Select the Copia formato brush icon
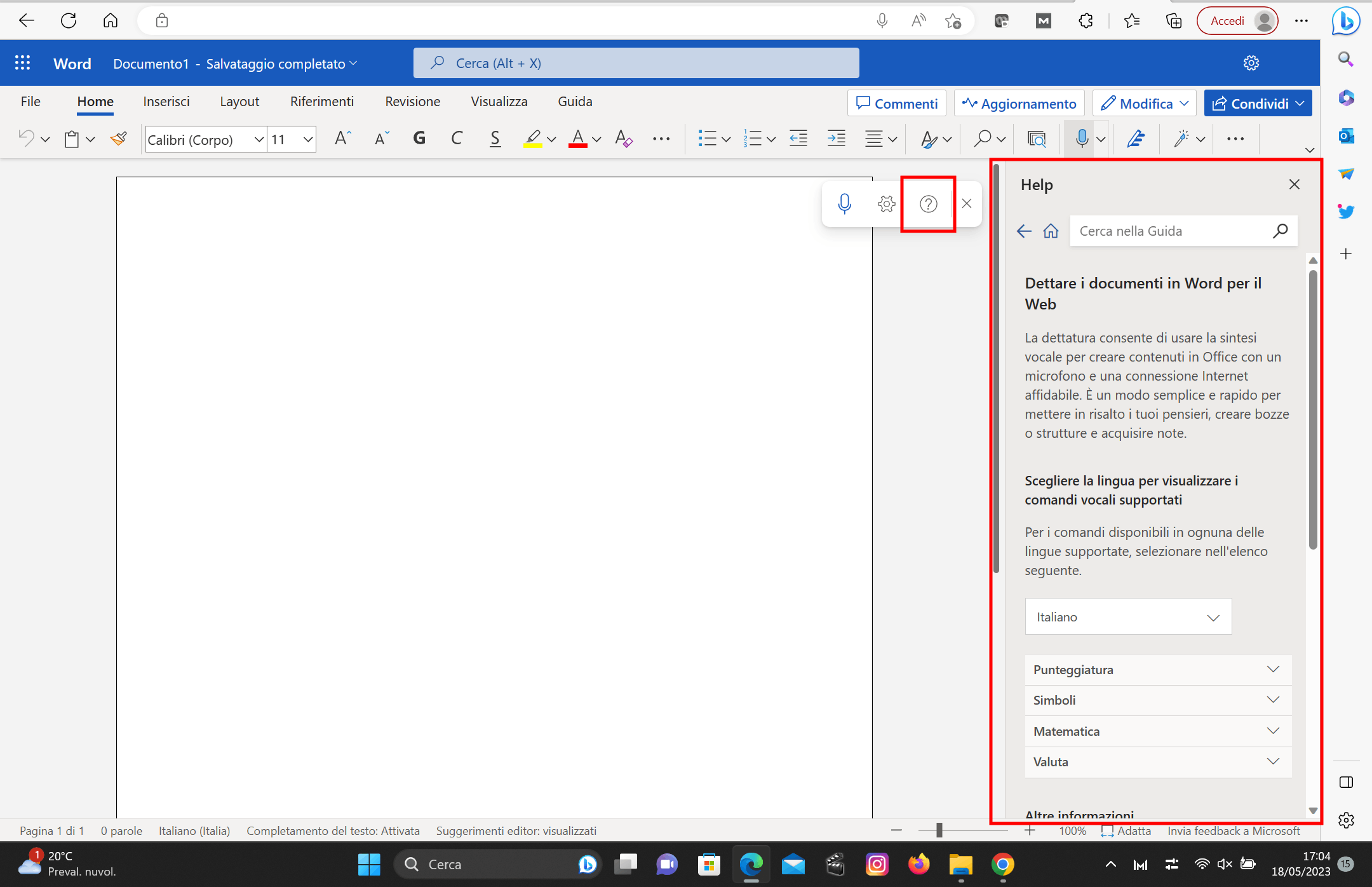This screenshot has height=887, width=1372. (x=118, y=139)
